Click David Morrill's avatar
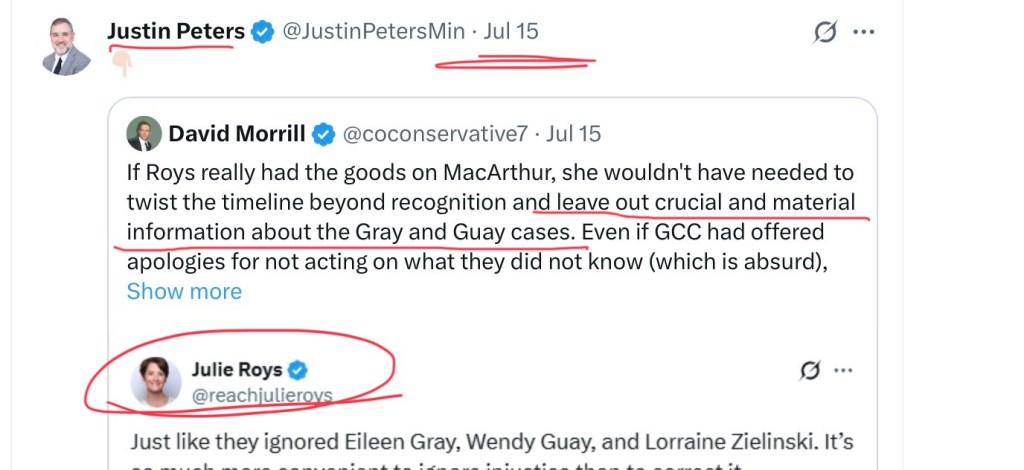The width and height of the screenshot is (1024, 470). [x=143, y=133]
